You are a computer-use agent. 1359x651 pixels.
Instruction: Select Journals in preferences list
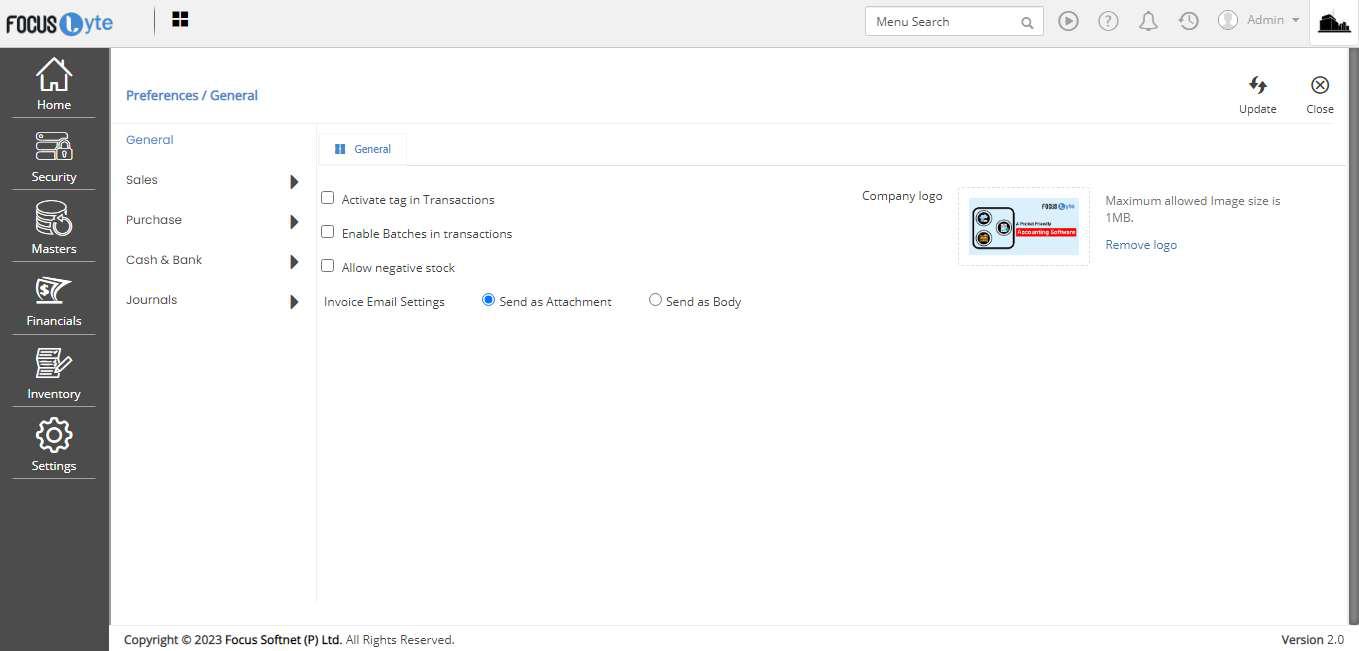click(152, 300)
